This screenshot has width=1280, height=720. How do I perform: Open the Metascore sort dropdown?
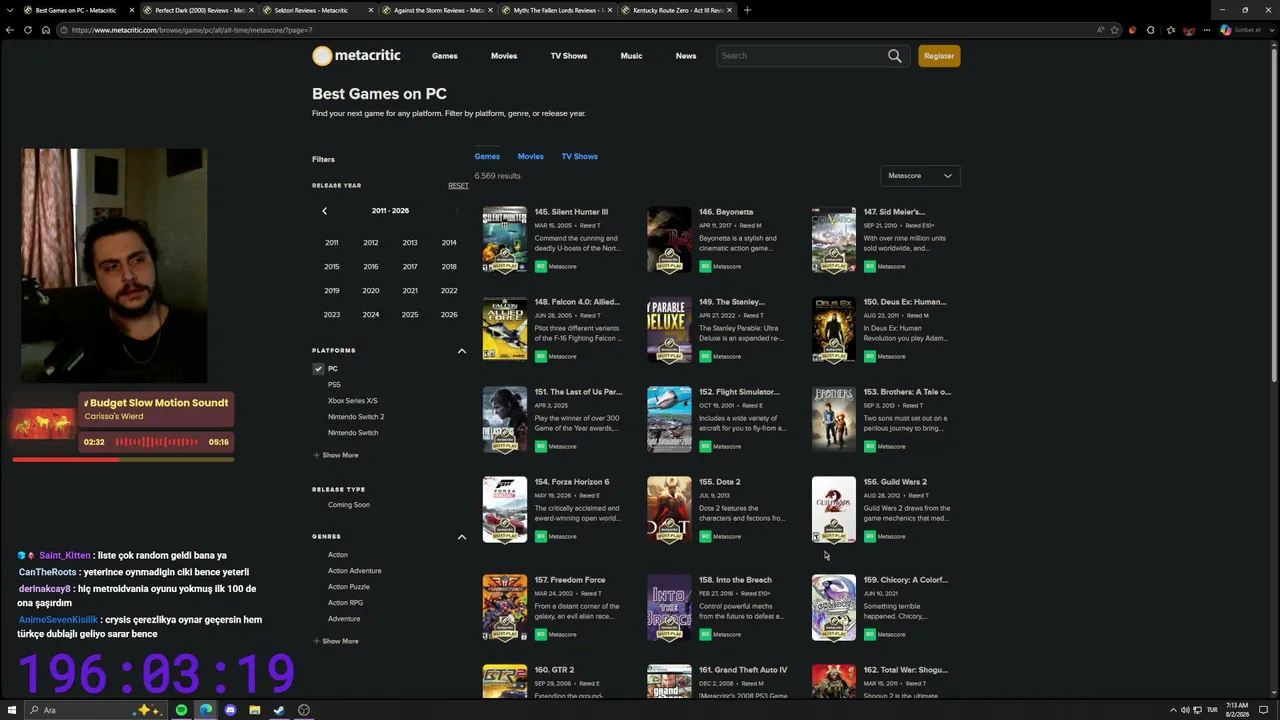pyautogui.click(x=920, y=176)
